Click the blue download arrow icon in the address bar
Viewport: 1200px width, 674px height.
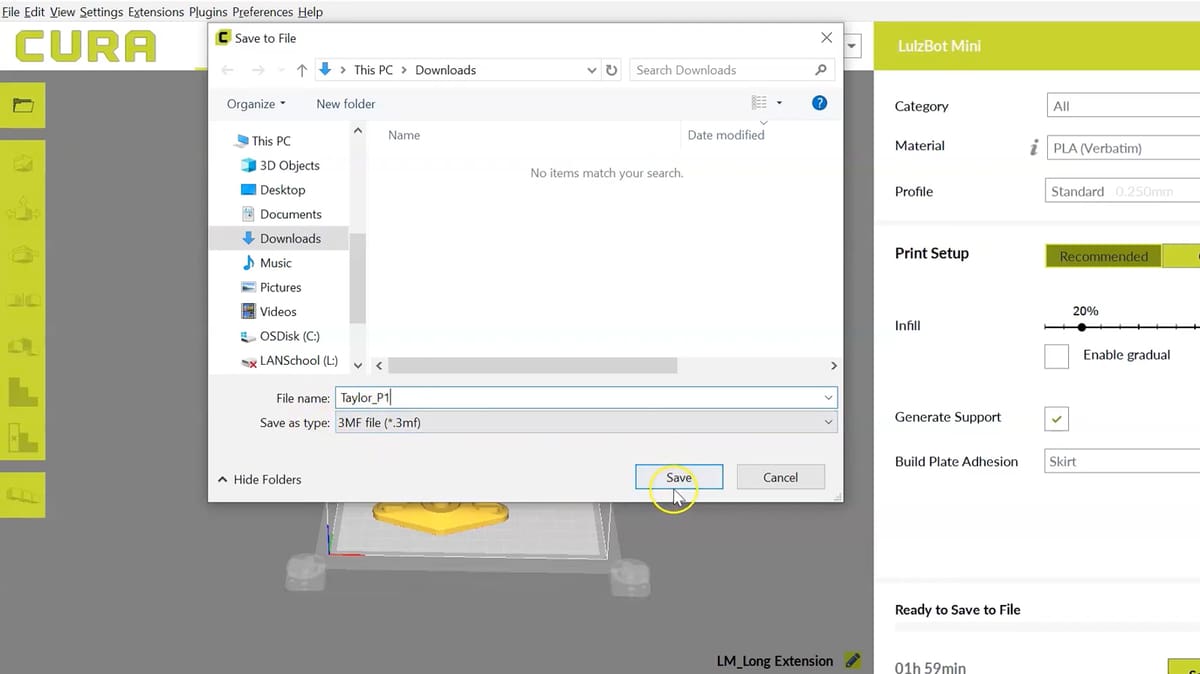pos(324,70)
